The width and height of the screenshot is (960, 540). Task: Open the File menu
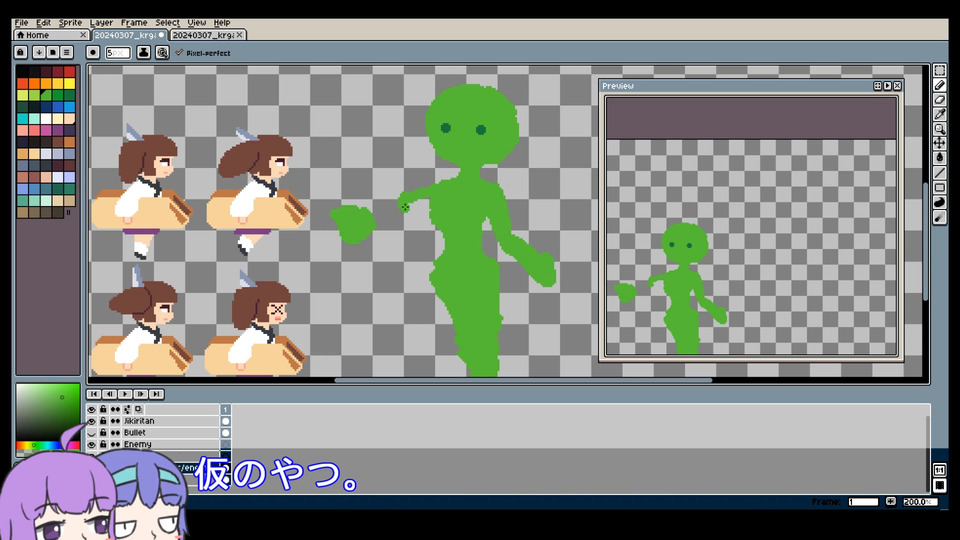coord(21,23)
